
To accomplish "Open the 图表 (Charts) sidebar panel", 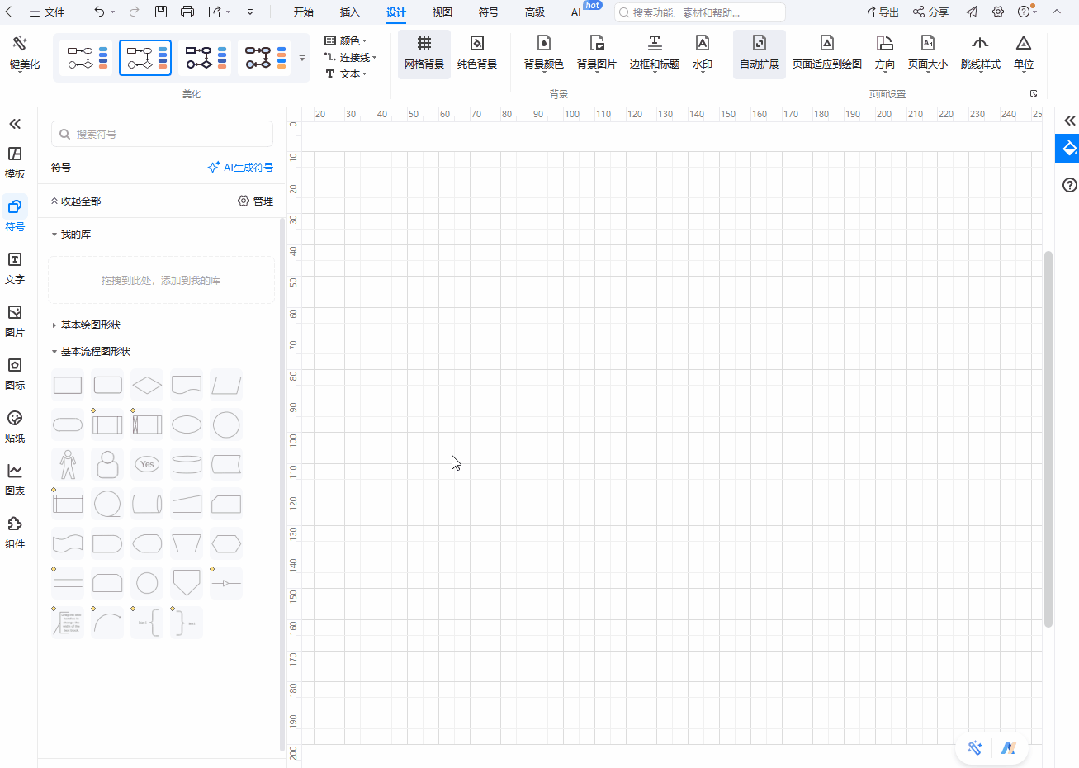I will click(x=15, y=477).
